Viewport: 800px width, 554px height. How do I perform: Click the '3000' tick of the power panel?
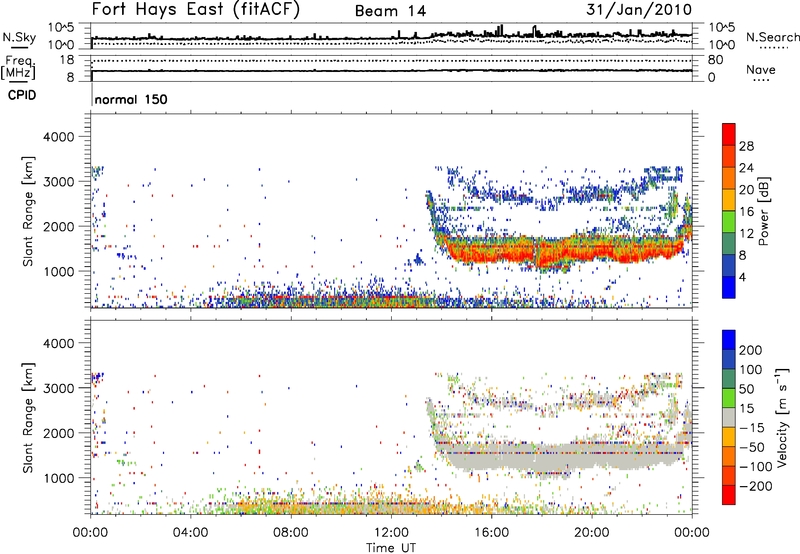58,182
